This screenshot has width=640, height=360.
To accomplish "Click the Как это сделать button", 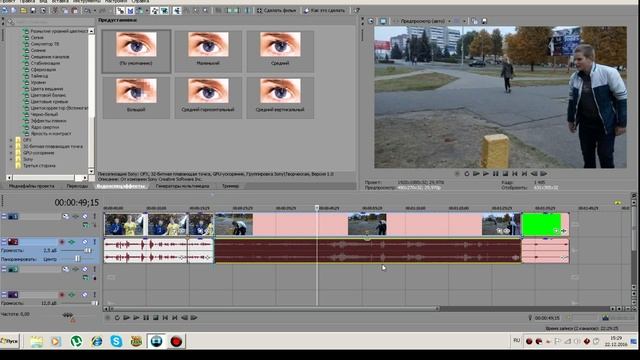I will pos(325,11).
